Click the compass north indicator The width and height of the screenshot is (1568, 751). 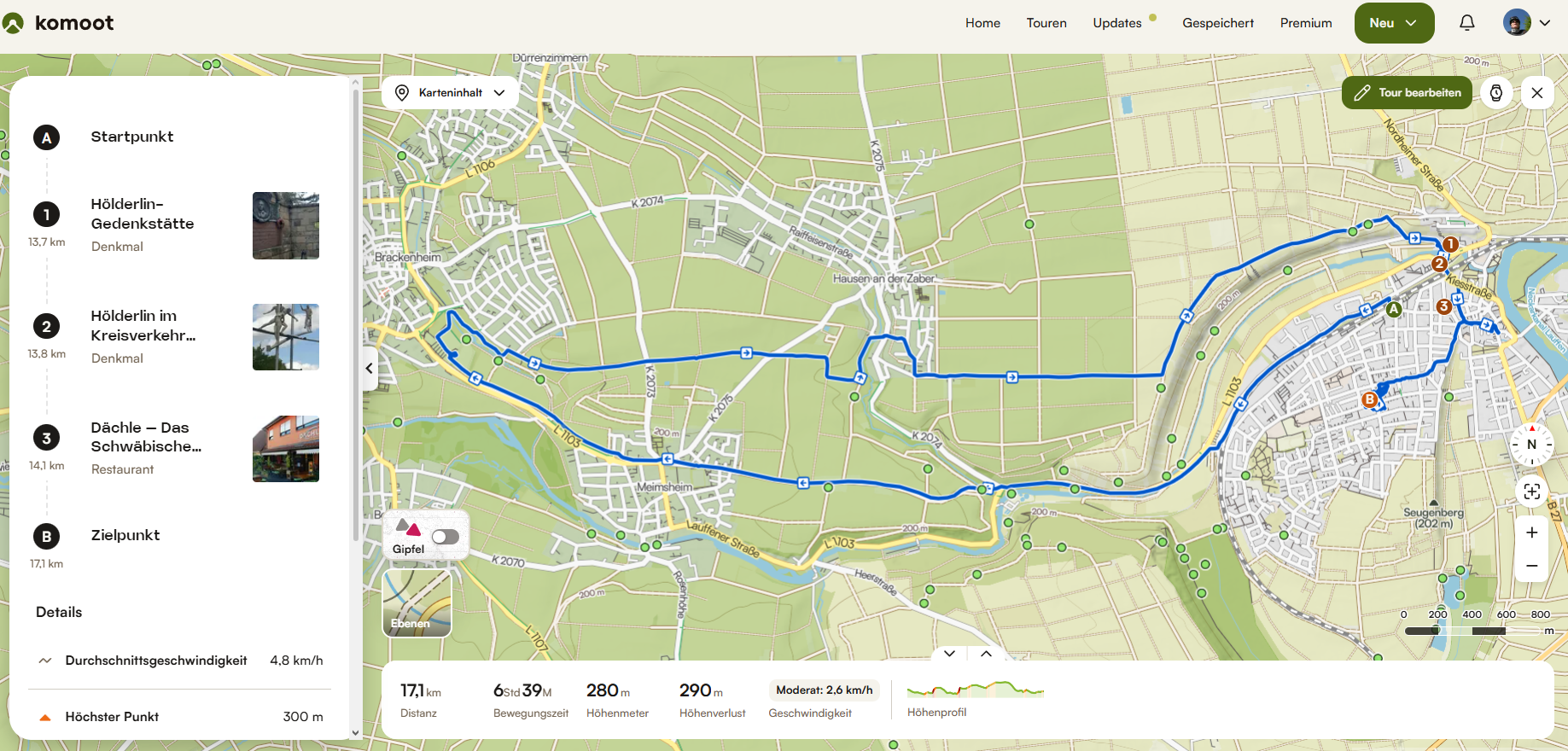(x=1531, y=444)
